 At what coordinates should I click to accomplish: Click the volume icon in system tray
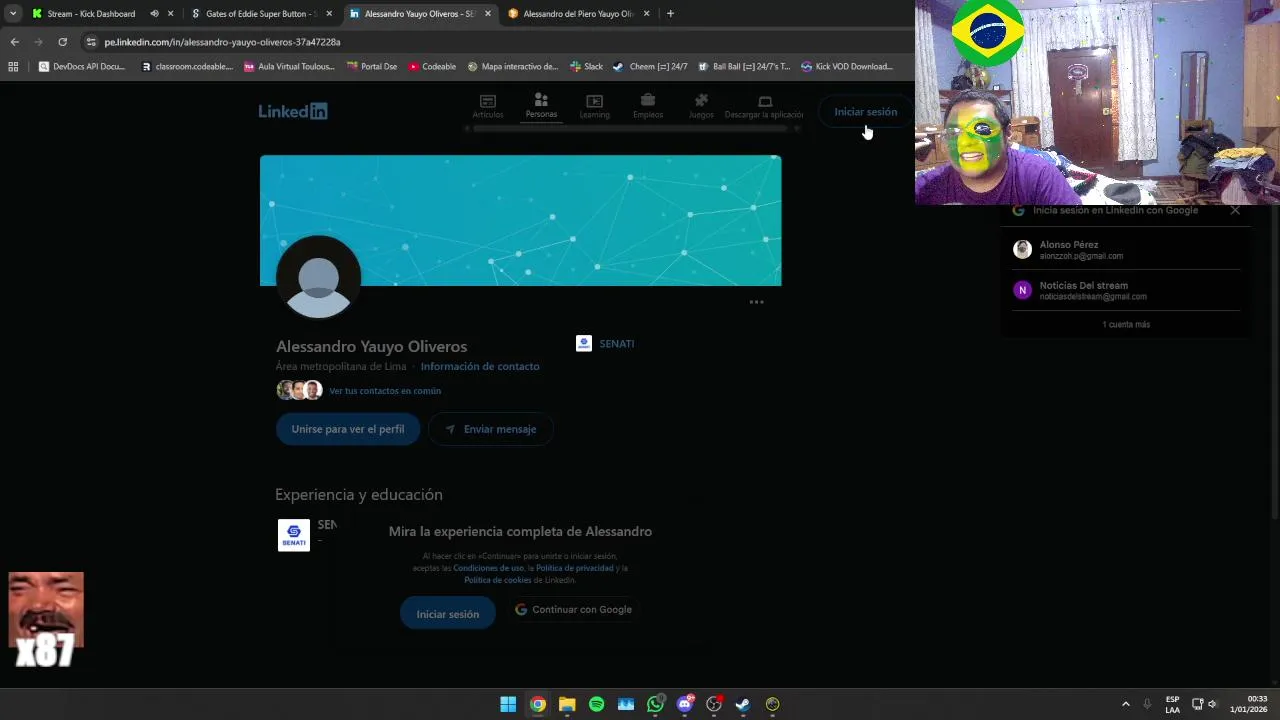pyautogui.click(x=1212, y=704)
